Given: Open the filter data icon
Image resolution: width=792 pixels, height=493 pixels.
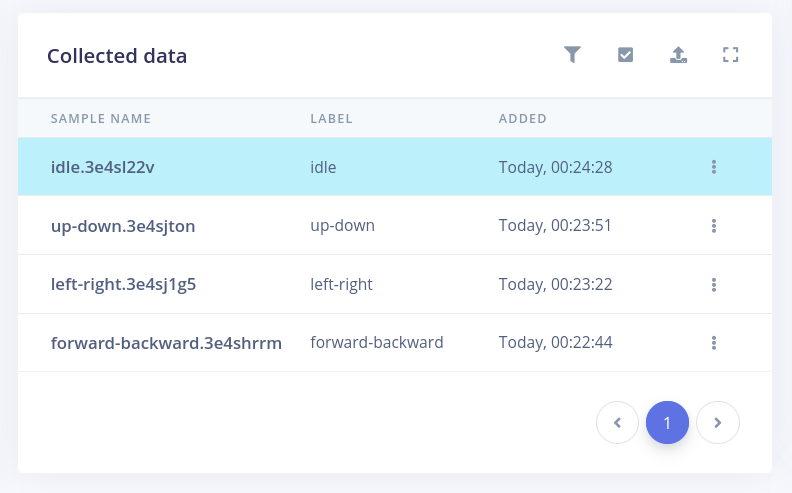Looking at the screenshot, I should [572, 55].
